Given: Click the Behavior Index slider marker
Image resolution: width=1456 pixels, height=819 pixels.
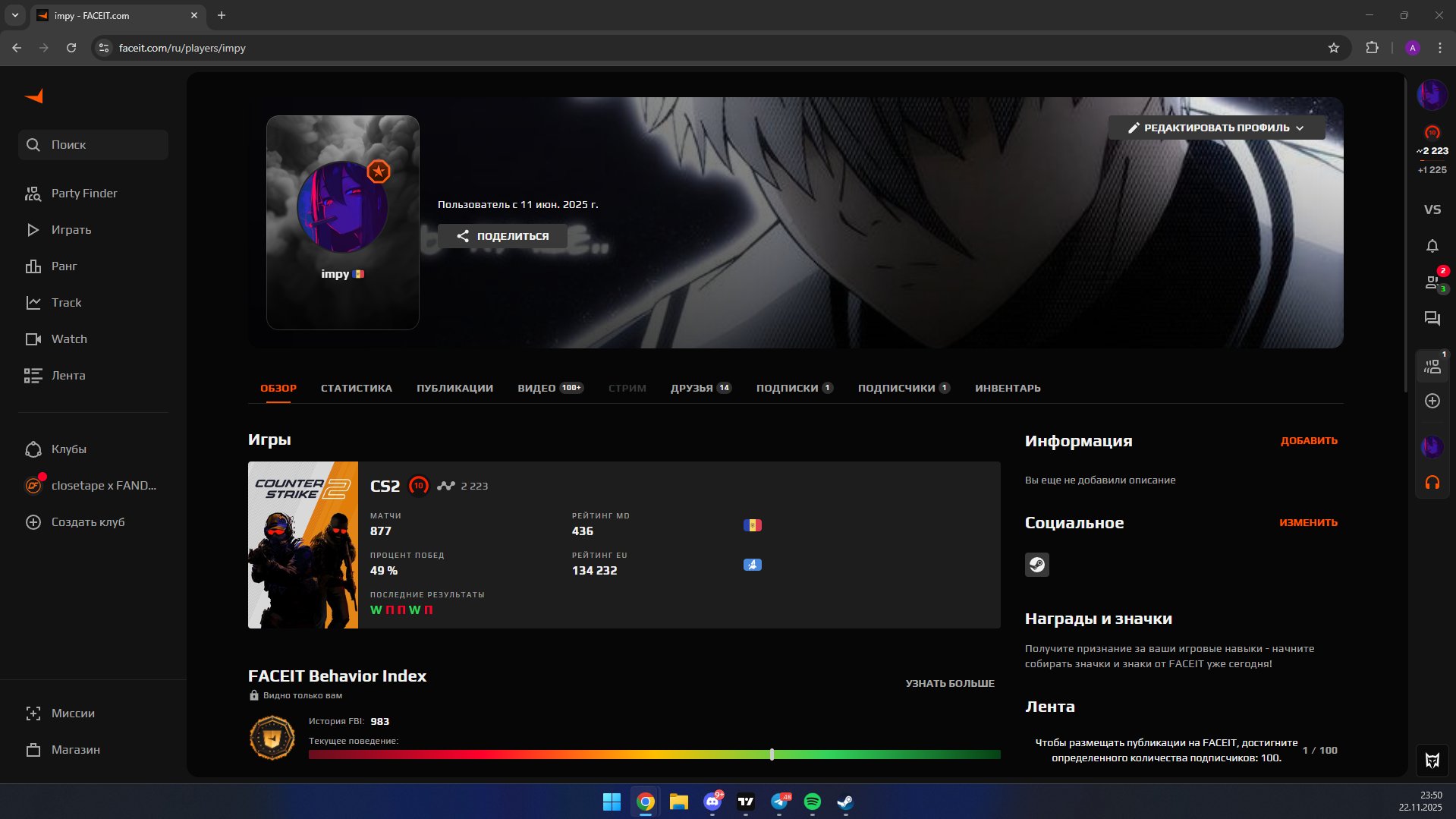Looking at the screenshot, I should point(772,754).
